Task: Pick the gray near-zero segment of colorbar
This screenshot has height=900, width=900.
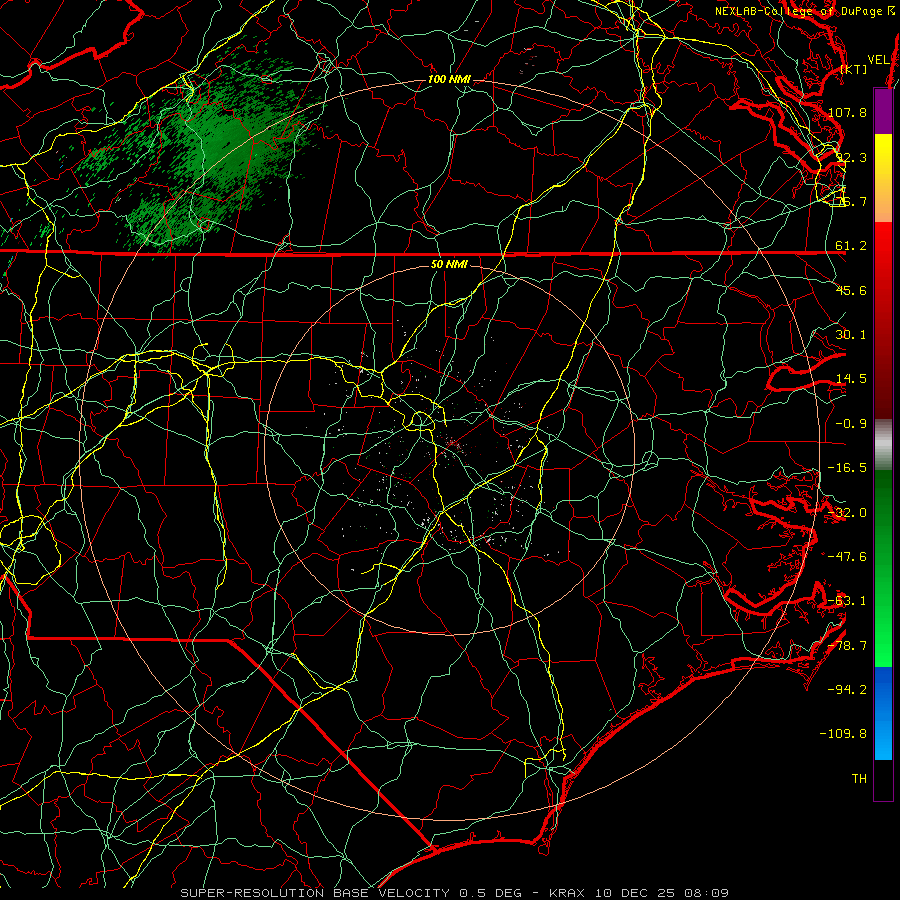Action: [x=883, y=445]
